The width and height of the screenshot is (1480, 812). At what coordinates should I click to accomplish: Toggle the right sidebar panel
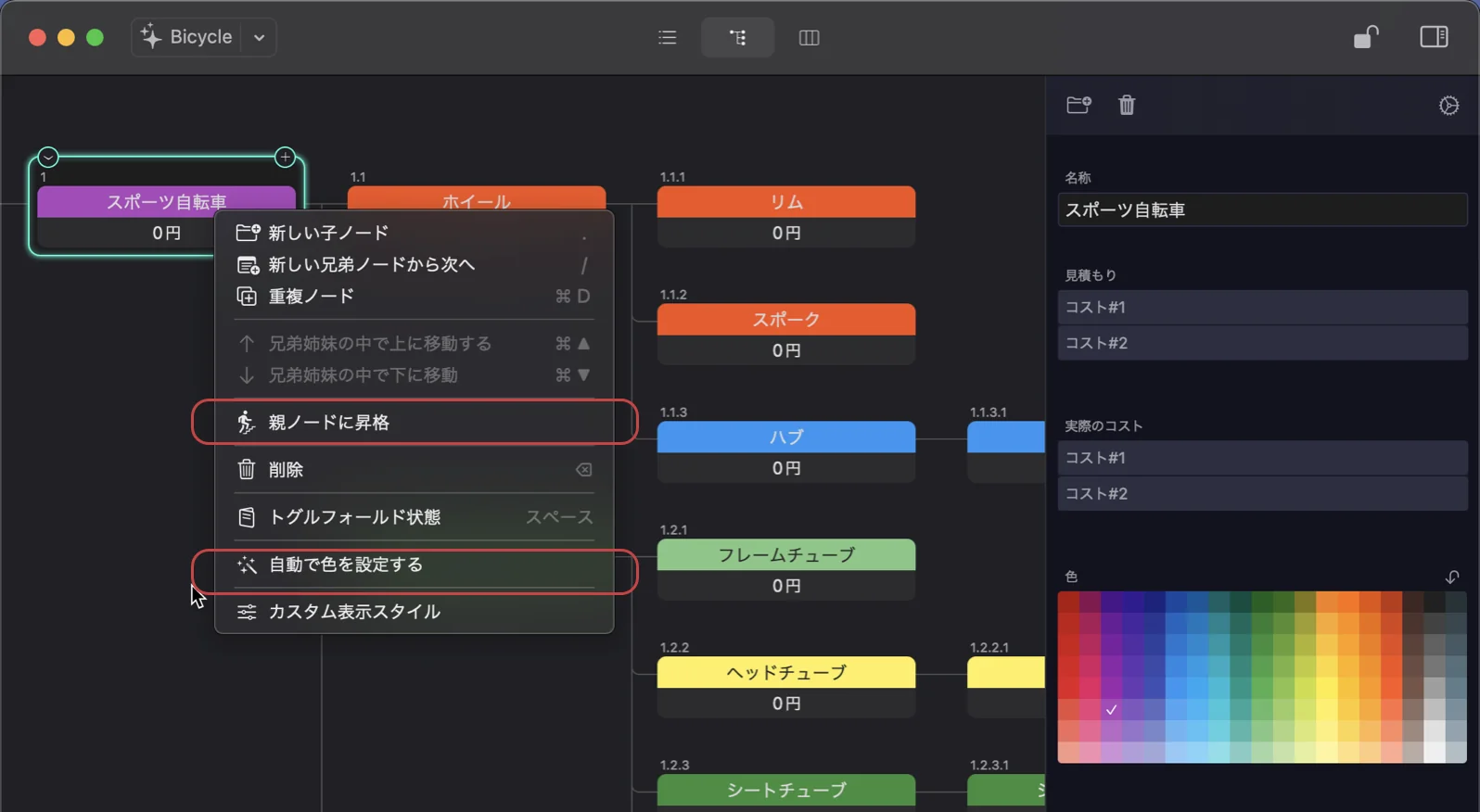[x=1434, y=37]
